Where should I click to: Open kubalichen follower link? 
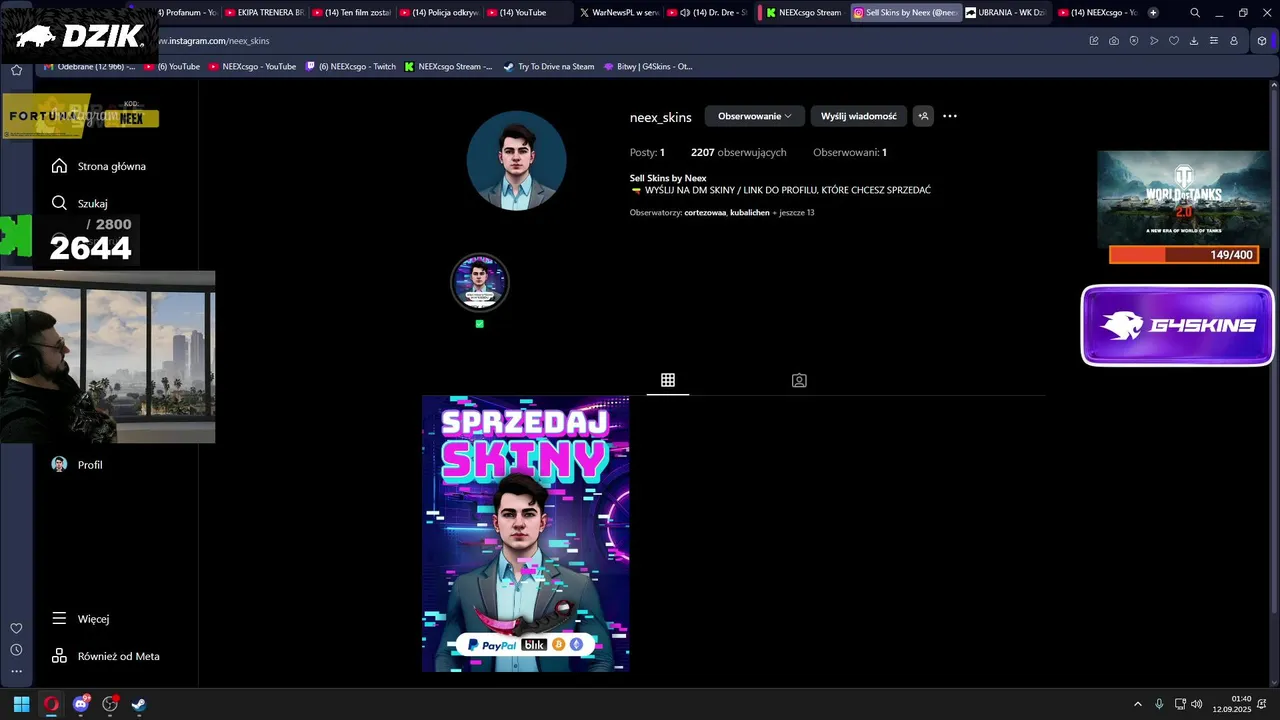(750, 213)
